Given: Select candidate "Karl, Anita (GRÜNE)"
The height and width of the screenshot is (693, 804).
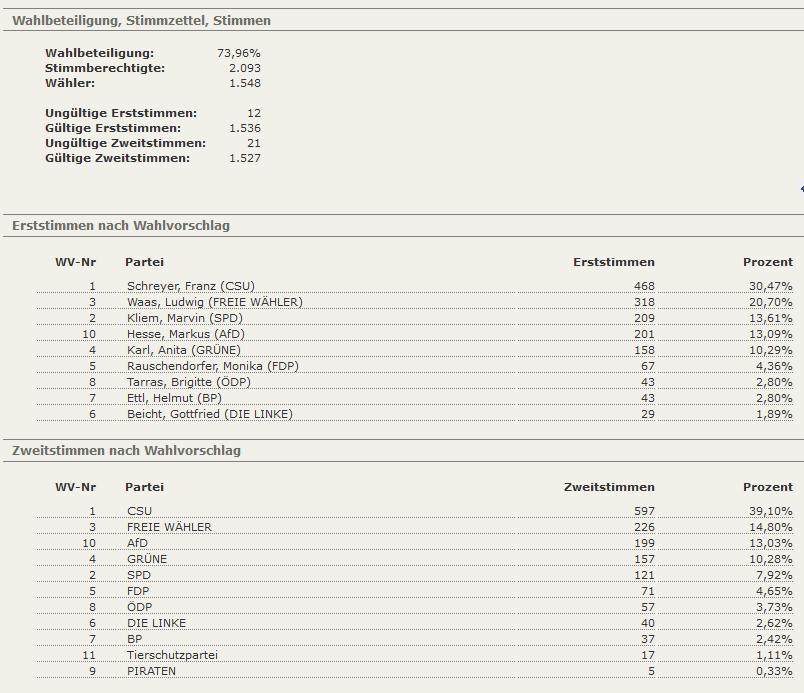Looking at the screenshot, I should 184,350.
